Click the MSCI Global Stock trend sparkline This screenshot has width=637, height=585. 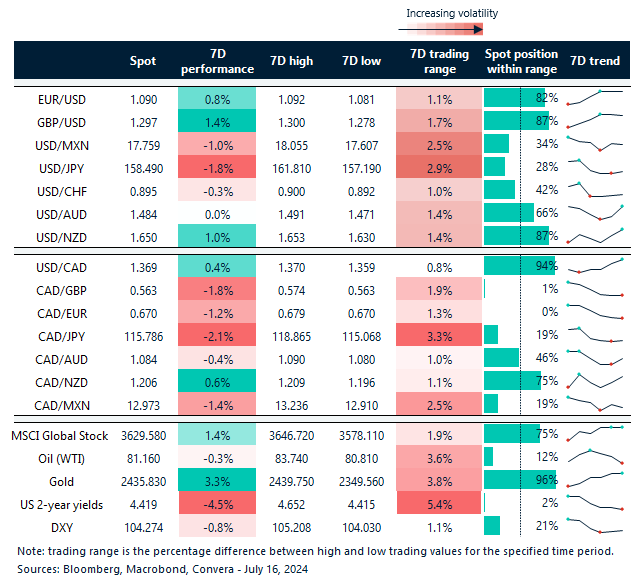pos(595,433)
